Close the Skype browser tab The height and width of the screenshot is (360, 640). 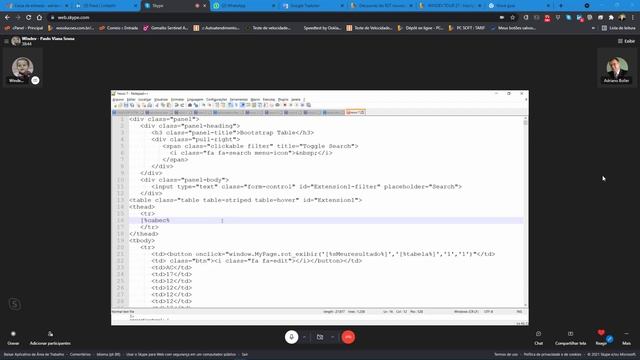click(205, 6)
